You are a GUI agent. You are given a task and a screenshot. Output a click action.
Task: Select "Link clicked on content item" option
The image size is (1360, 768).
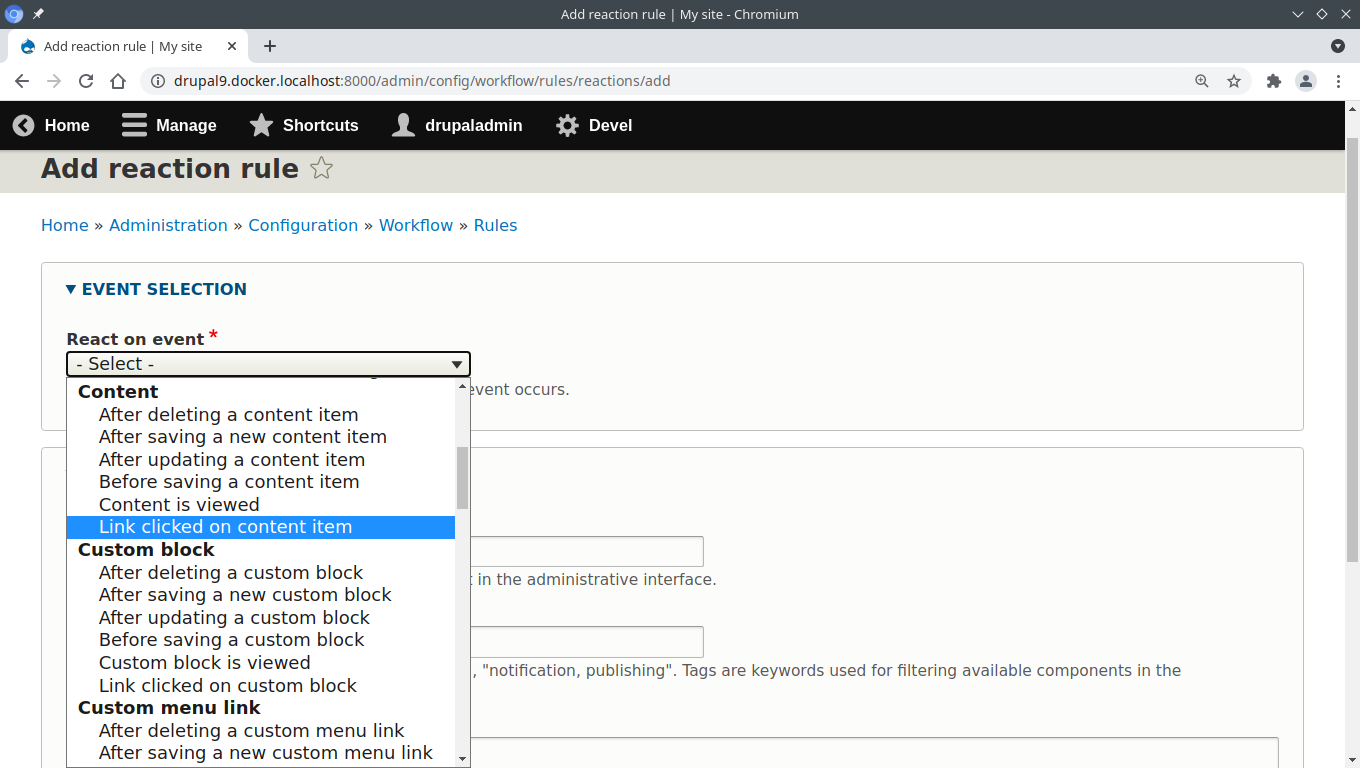(x=225, y=527)
